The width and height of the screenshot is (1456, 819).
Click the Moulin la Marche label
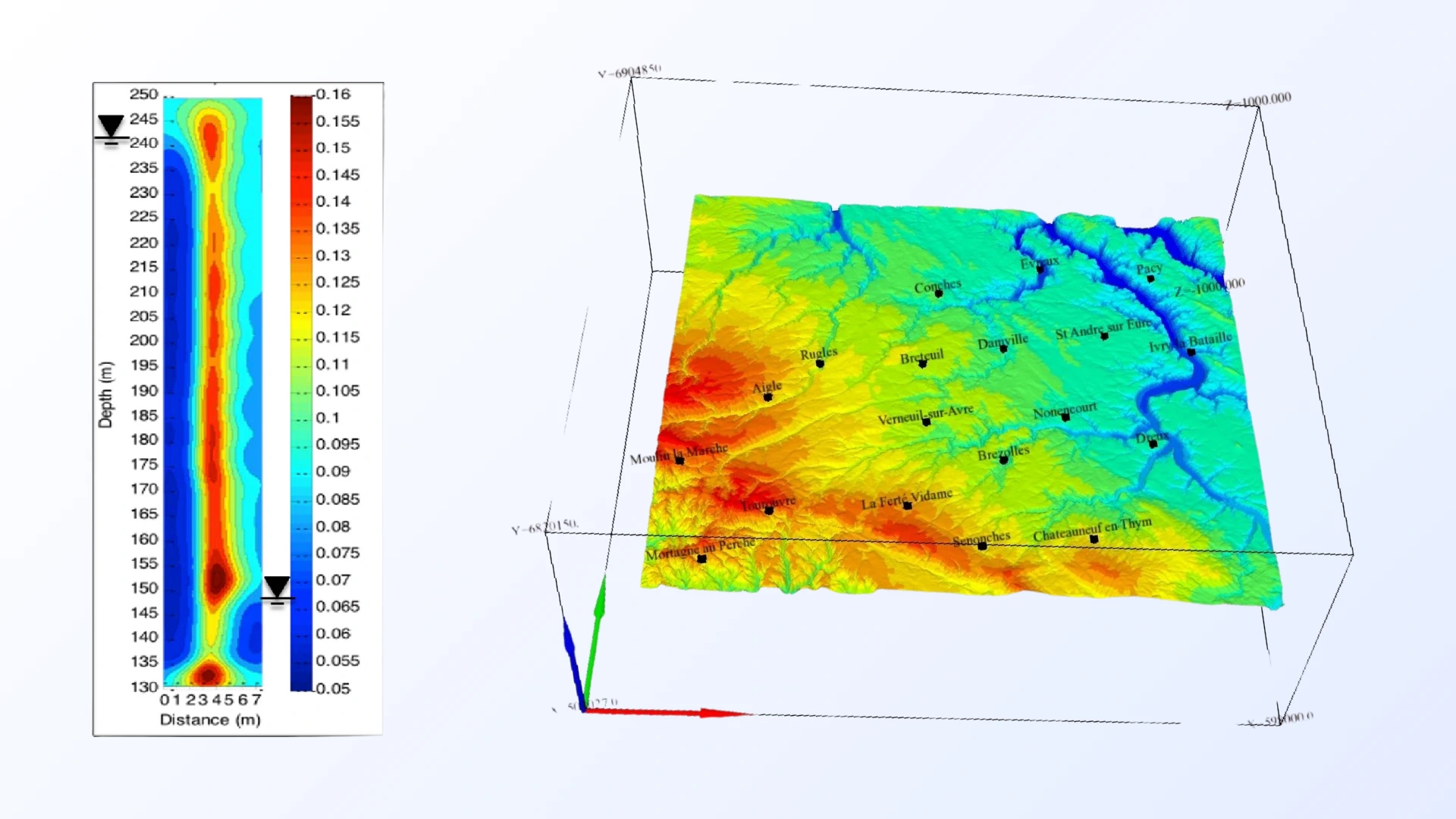(x=679, y=453)
